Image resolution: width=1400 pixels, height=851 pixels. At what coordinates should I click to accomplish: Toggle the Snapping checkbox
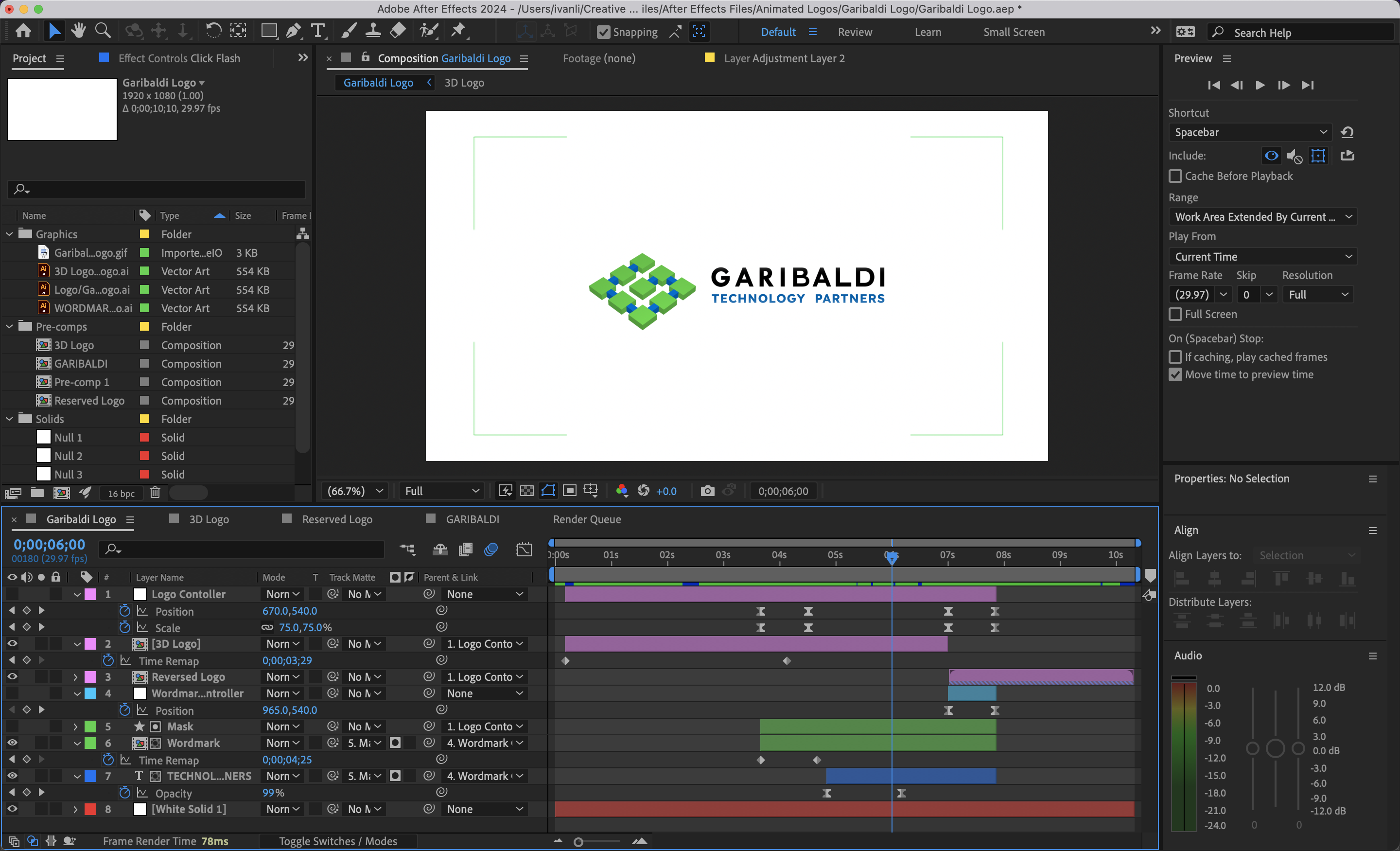pos(603,33)
